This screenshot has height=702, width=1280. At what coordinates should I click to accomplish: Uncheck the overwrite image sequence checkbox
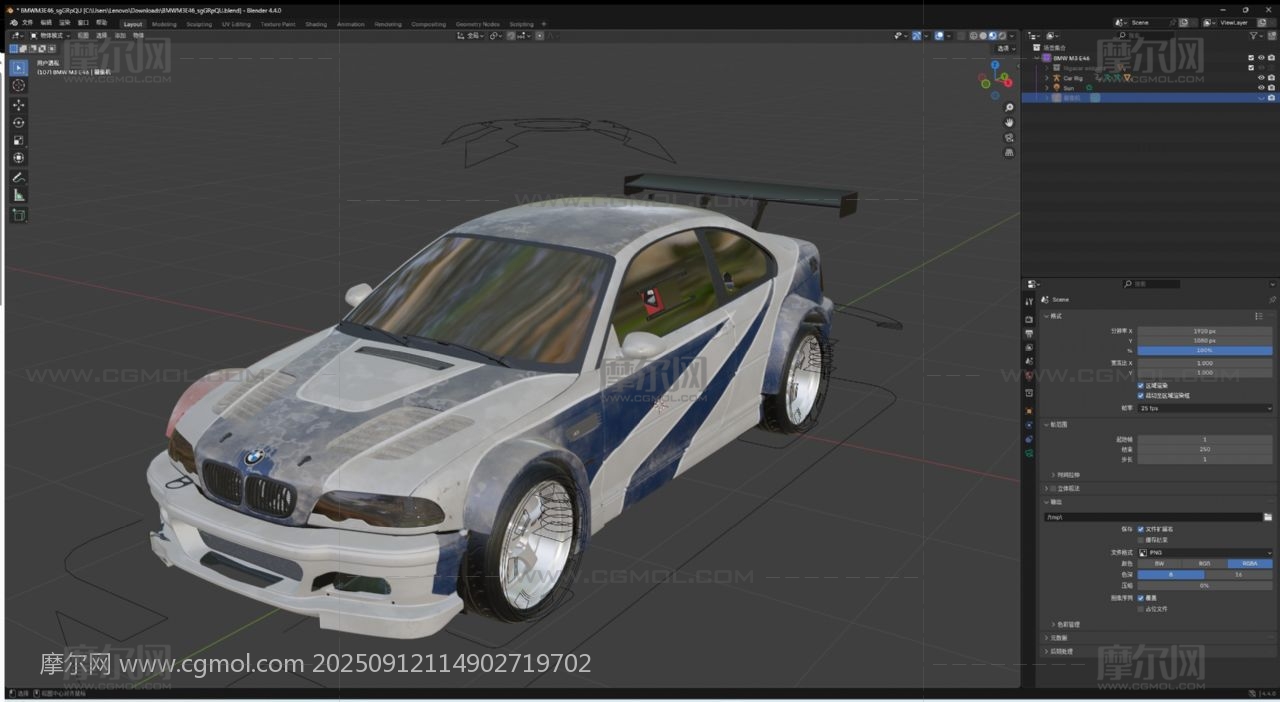click(1140, 598)
